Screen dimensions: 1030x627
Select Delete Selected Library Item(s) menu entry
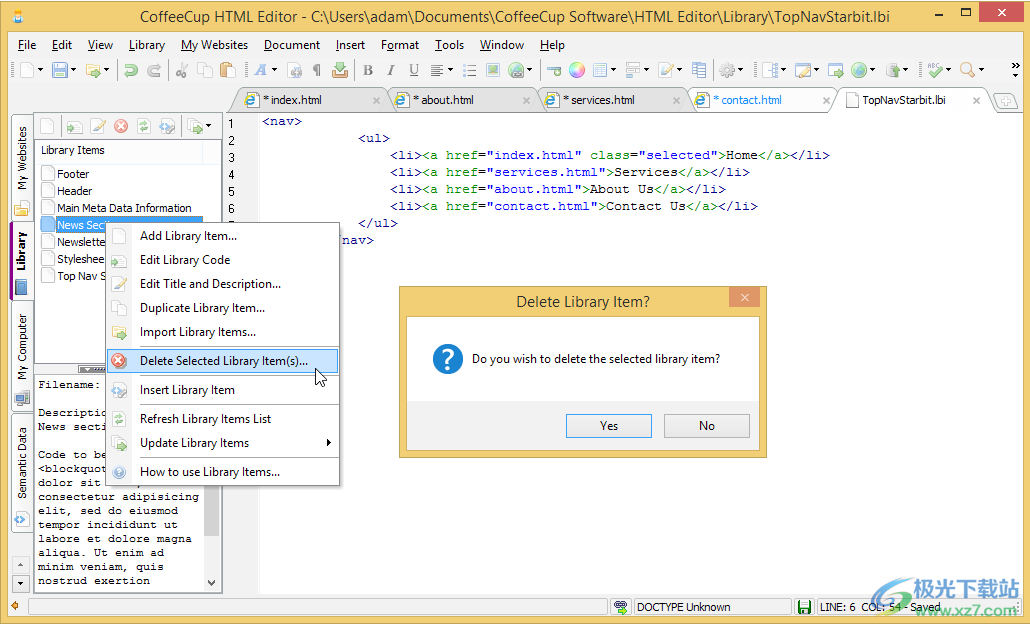pyautogui.click(x=223, y=361)
